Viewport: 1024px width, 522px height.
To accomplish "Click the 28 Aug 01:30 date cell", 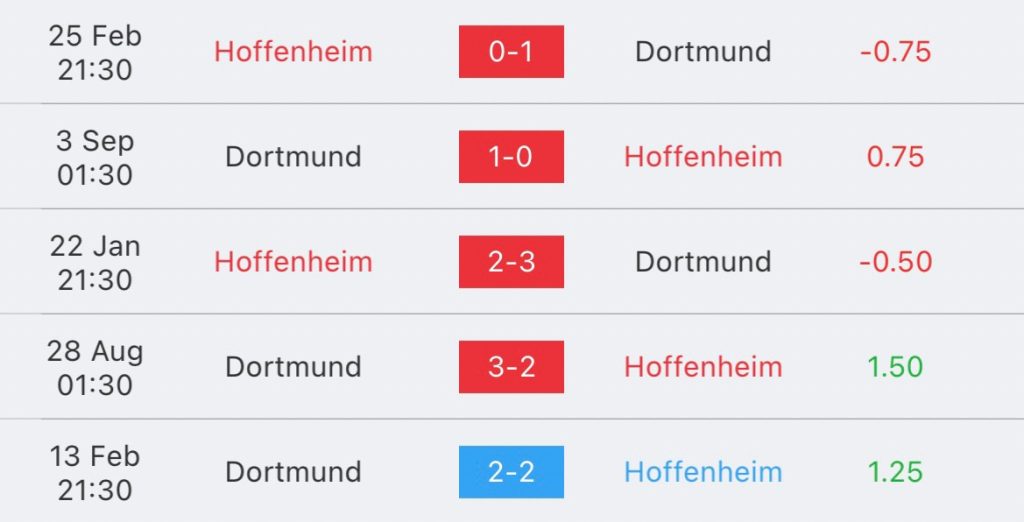I will [95, 367].
